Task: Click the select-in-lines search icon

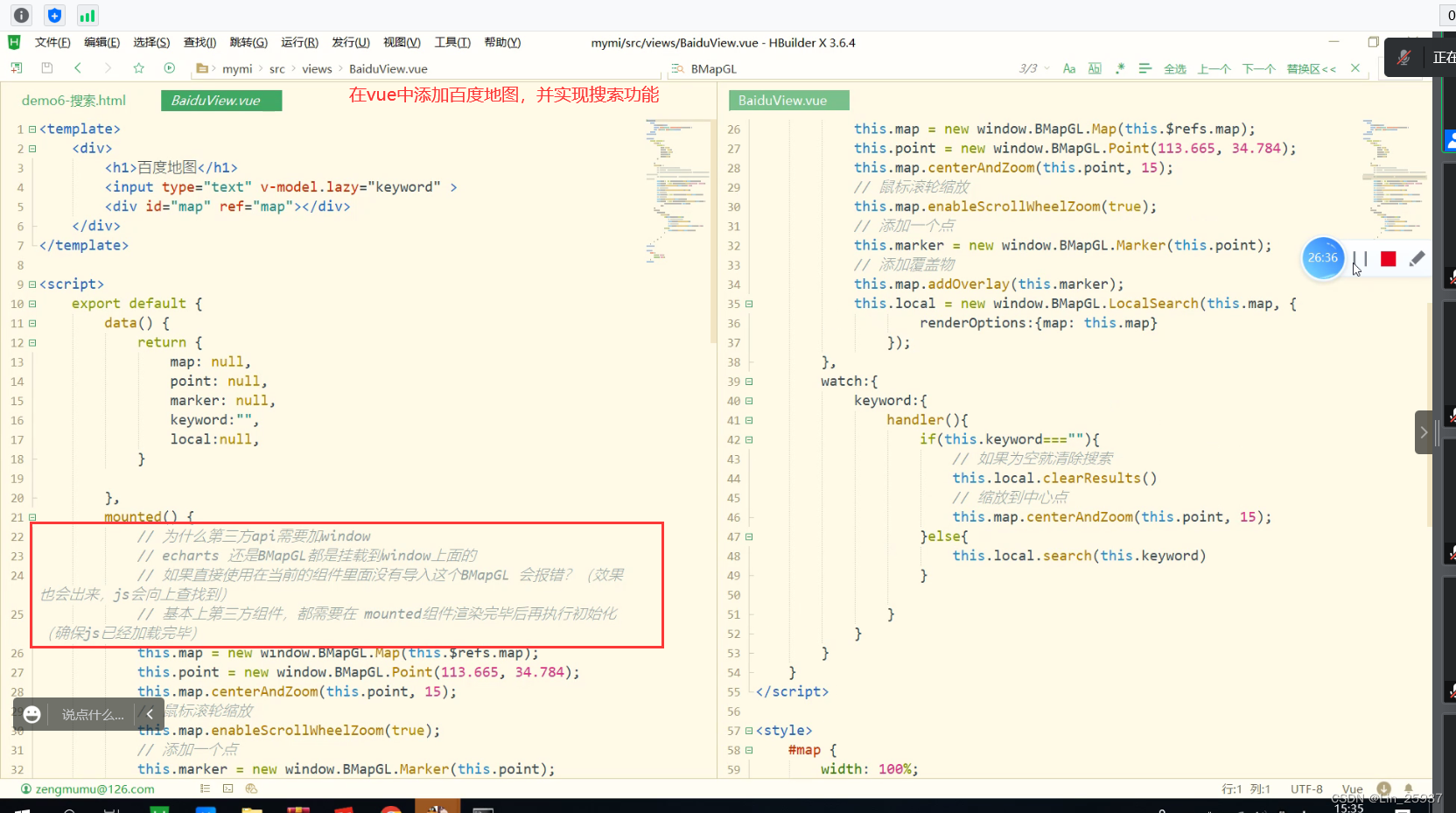Action: pyautogui.click(x=1144, y=68)
